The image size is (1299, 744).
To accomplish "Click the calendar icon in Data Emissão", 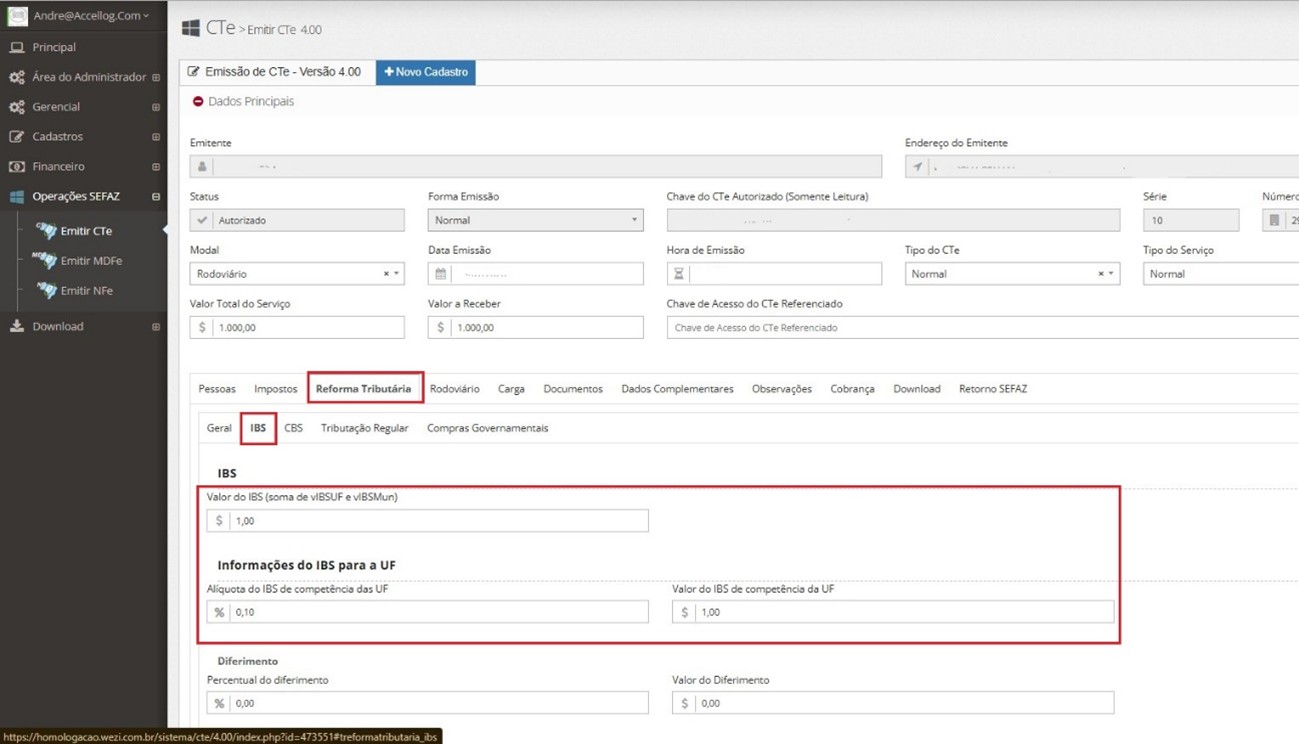I will click(440, 274).
